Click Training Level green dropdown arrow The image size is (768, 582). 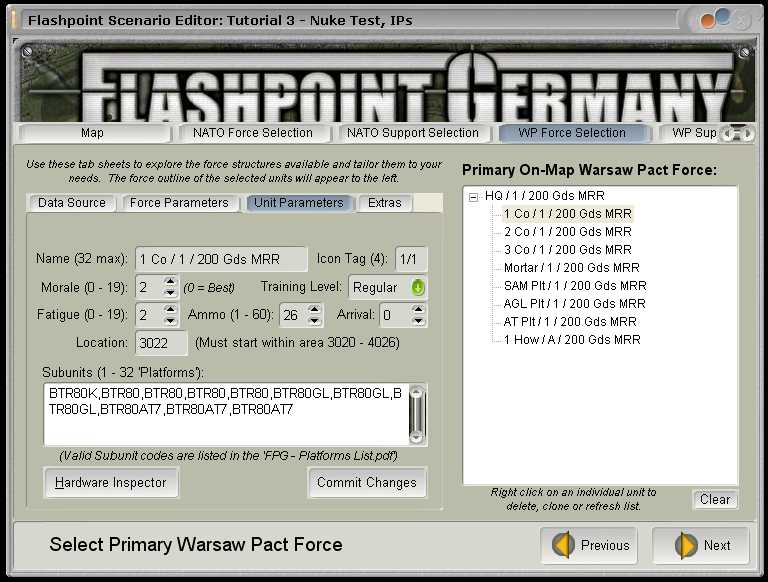click(418, 288)
